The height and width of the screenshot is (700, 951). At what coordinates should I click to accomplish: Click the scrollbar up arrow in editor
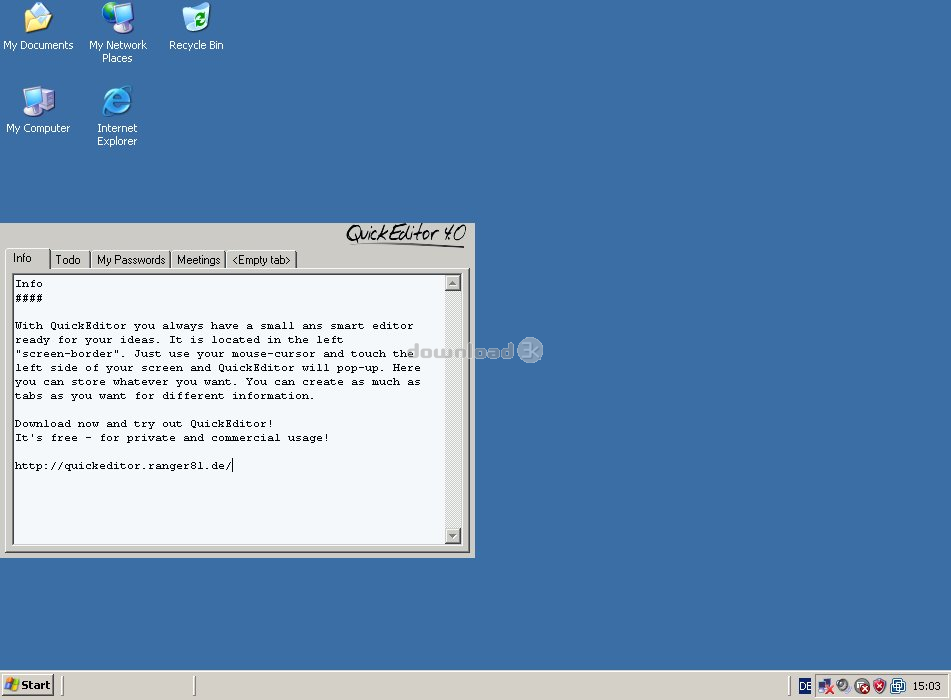[452, 283]
